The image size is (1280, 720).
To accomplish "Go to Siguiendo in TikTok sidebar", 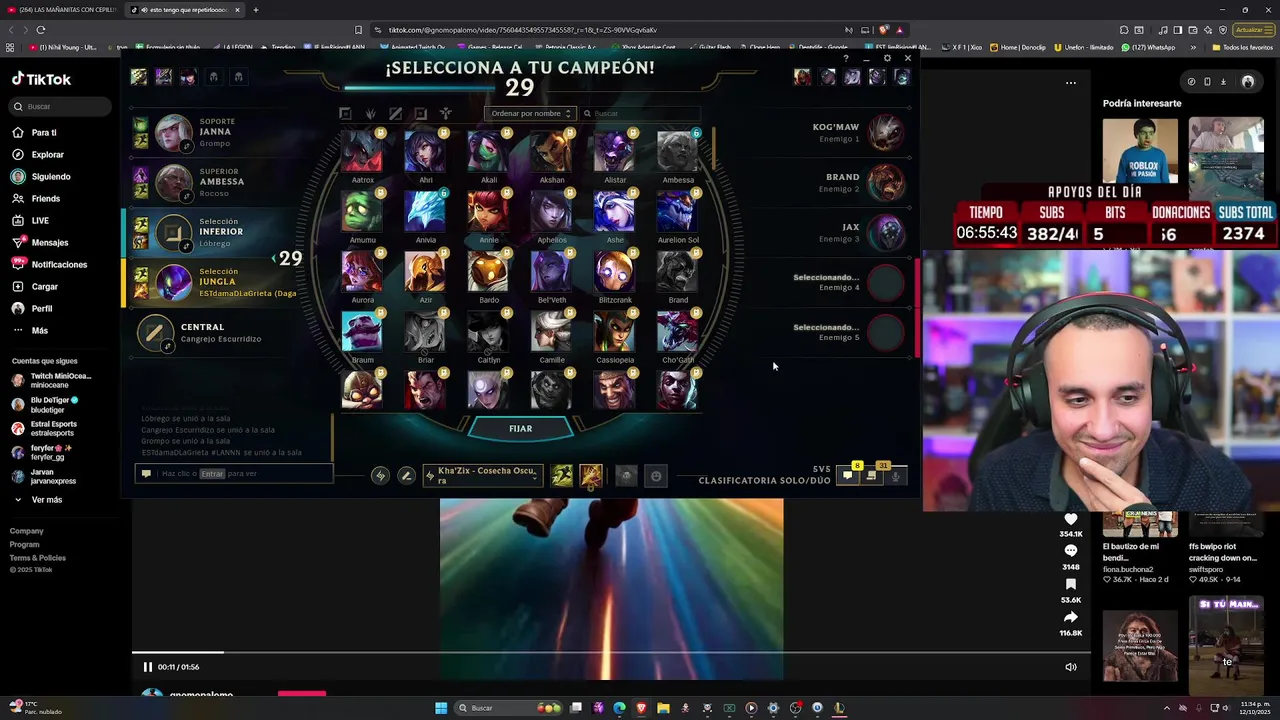I will (x=50, y=176).
